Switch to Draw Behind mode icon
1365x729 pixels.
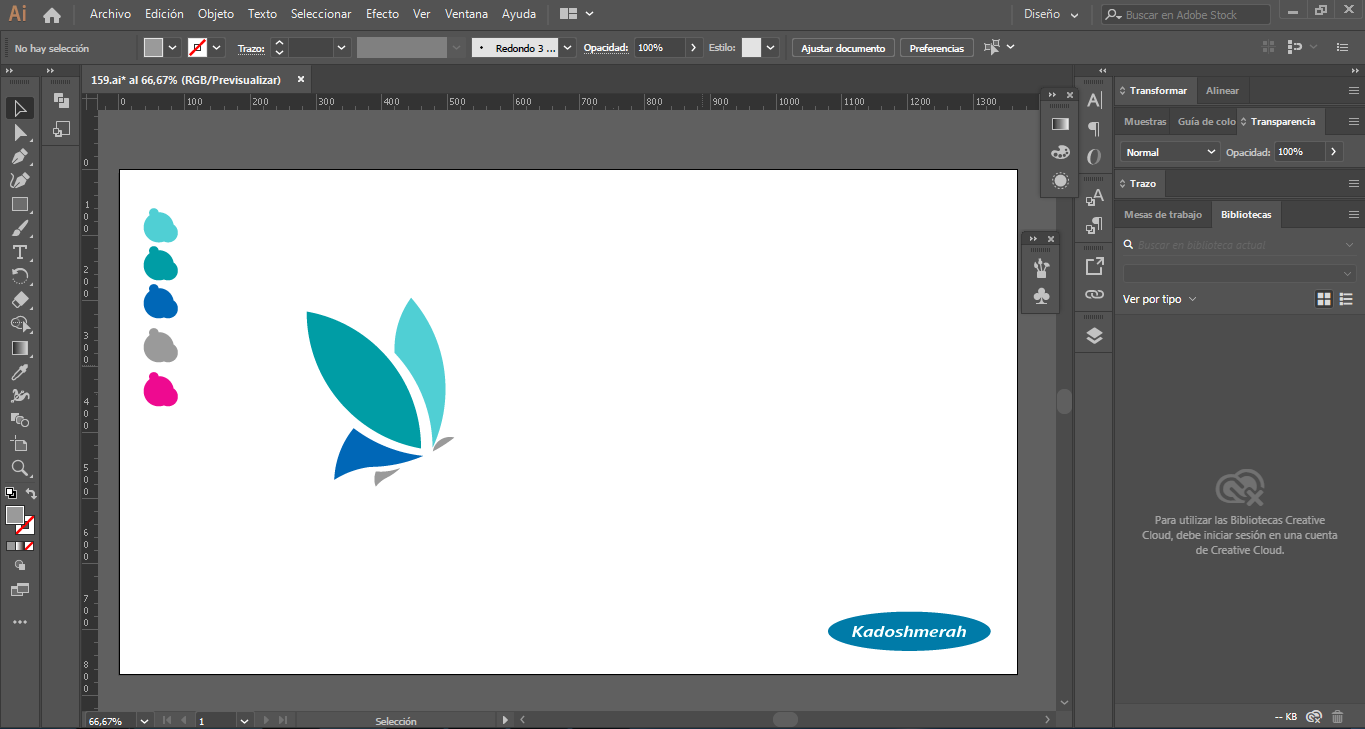[x=20, y=566]
